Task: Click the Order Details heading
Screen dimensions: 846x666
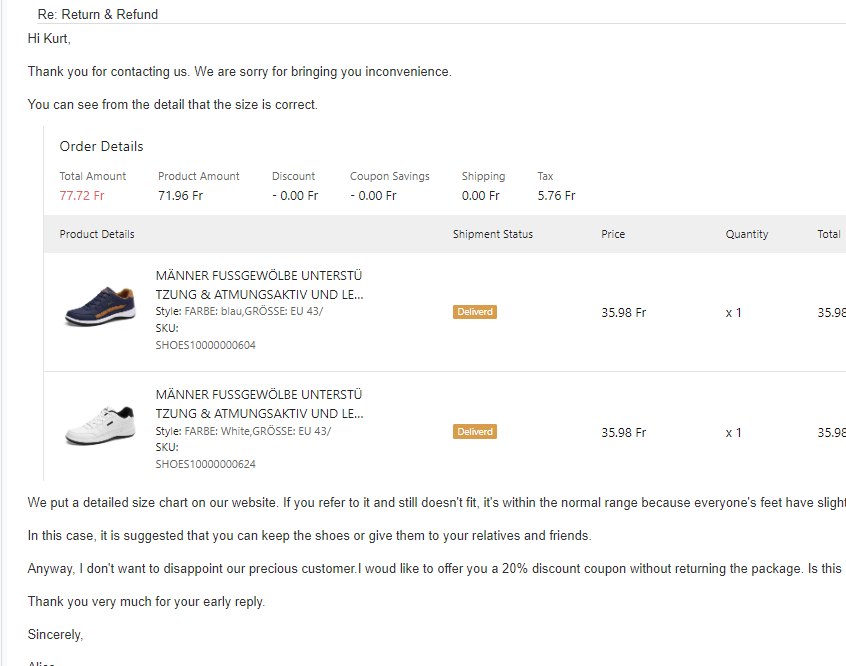Action: coord(101,146)
